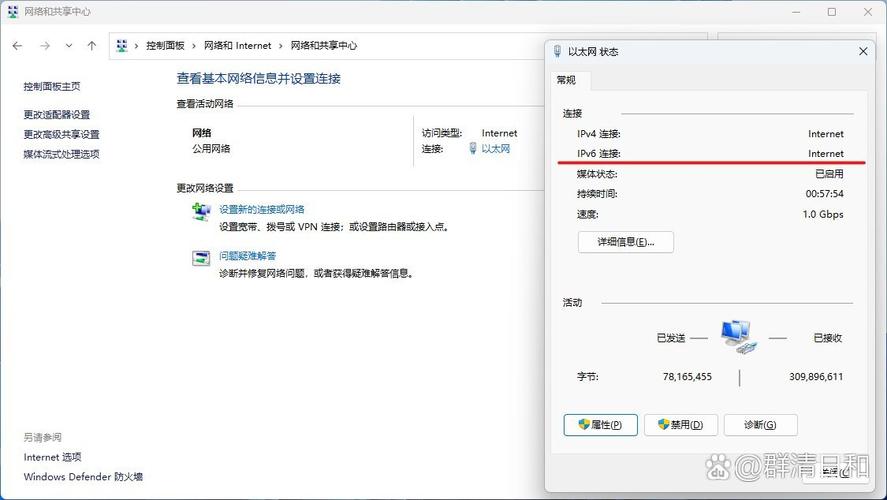Viewport: 887px width, 500px height.
Task: Click the network activity computers icon
Action: 738,337
